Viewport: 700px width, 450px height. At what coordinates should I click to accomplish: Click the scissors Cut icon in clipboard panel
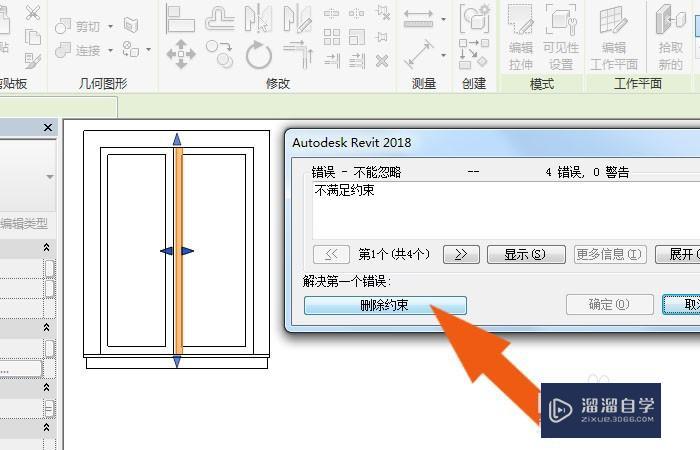tap(33, 12)
